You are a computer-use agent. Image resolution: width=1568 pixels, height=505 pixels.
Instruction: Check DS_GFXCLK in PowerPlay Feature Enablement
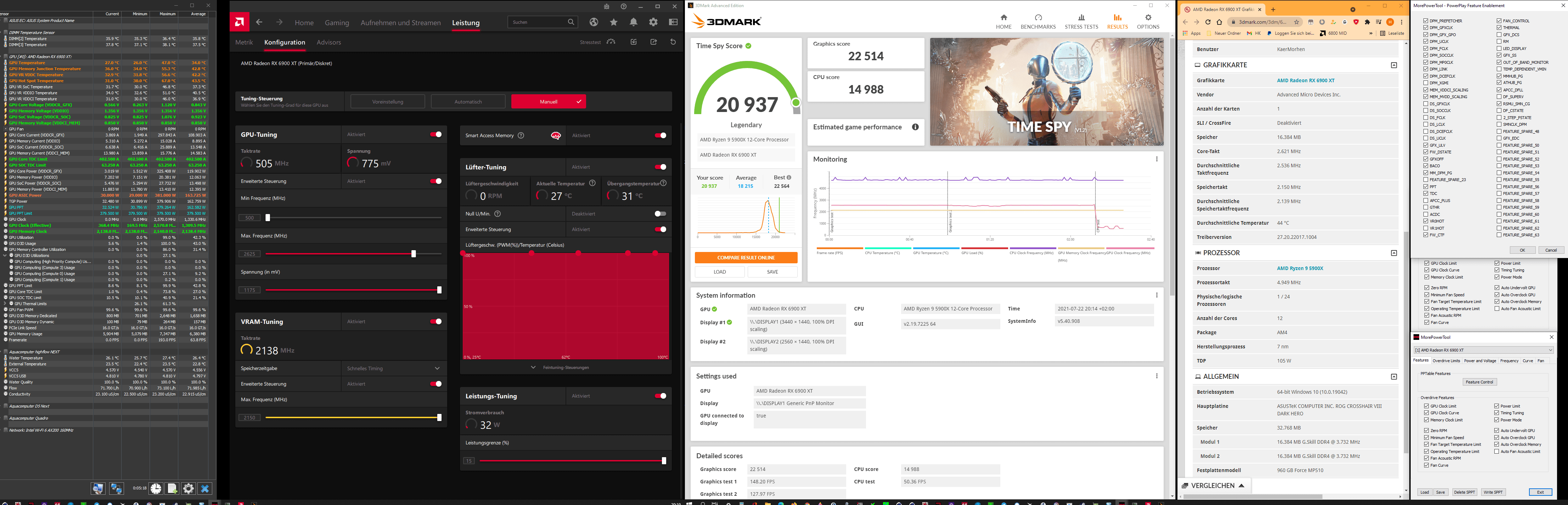pyautogui.click(x=1426, y=103)
